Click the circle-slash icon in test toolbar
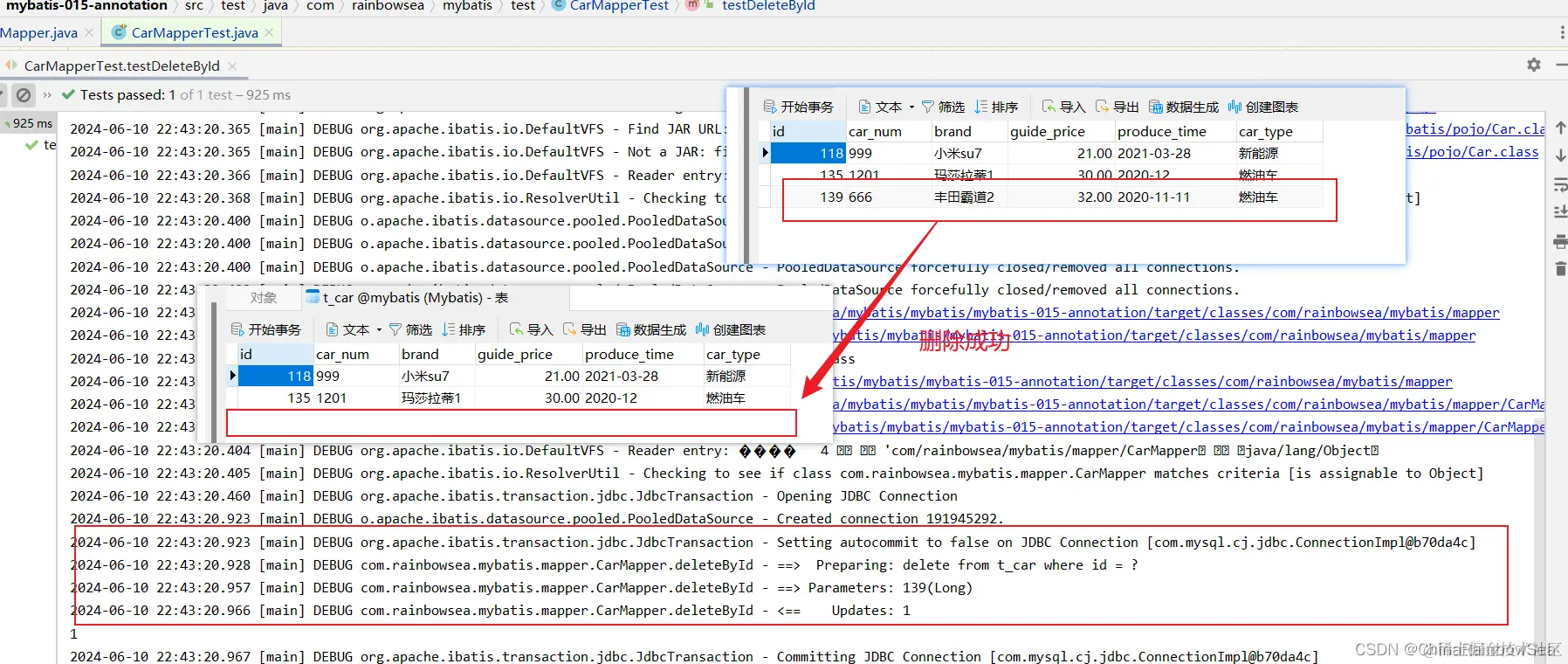The width and height of the screenshot is (1568, 664). coord(24,94)
